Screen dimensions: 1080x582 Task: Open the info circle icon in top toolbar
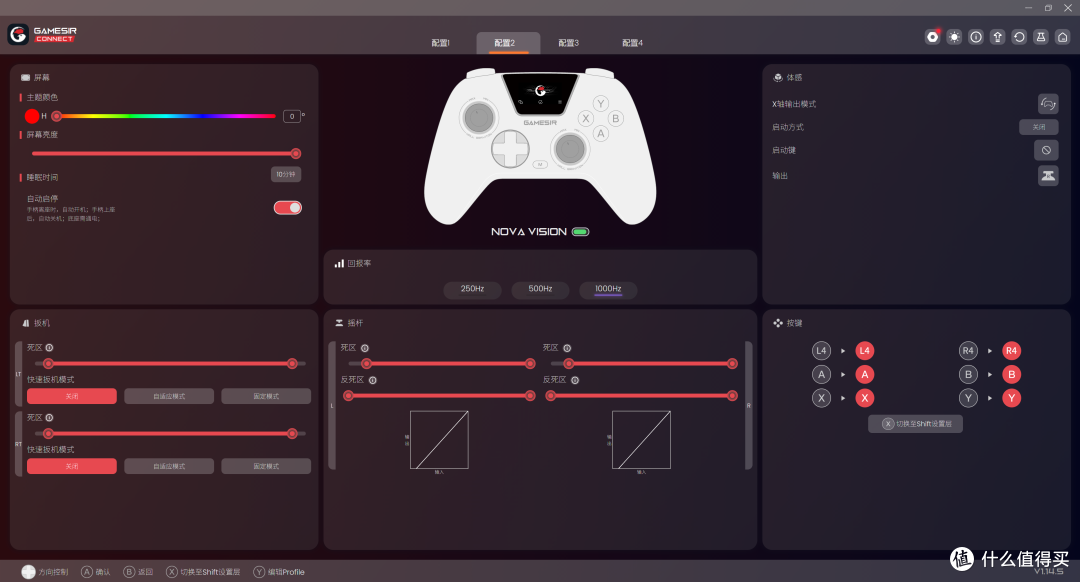976,37
